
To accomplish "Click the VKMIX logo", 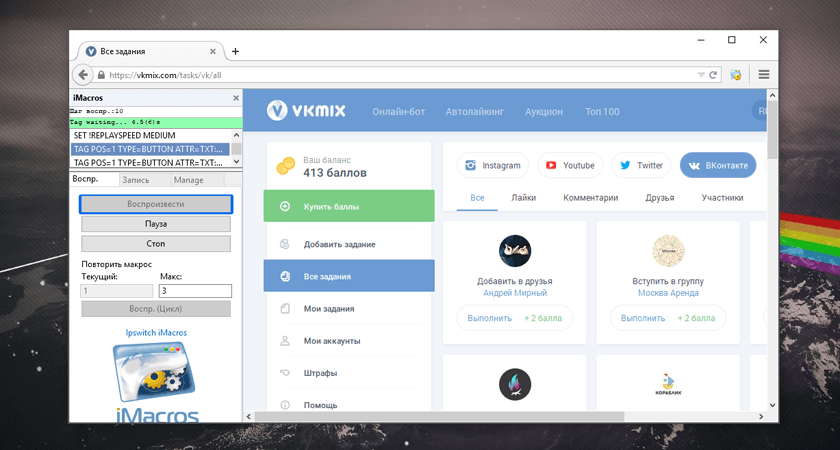I will pos(306,111).
